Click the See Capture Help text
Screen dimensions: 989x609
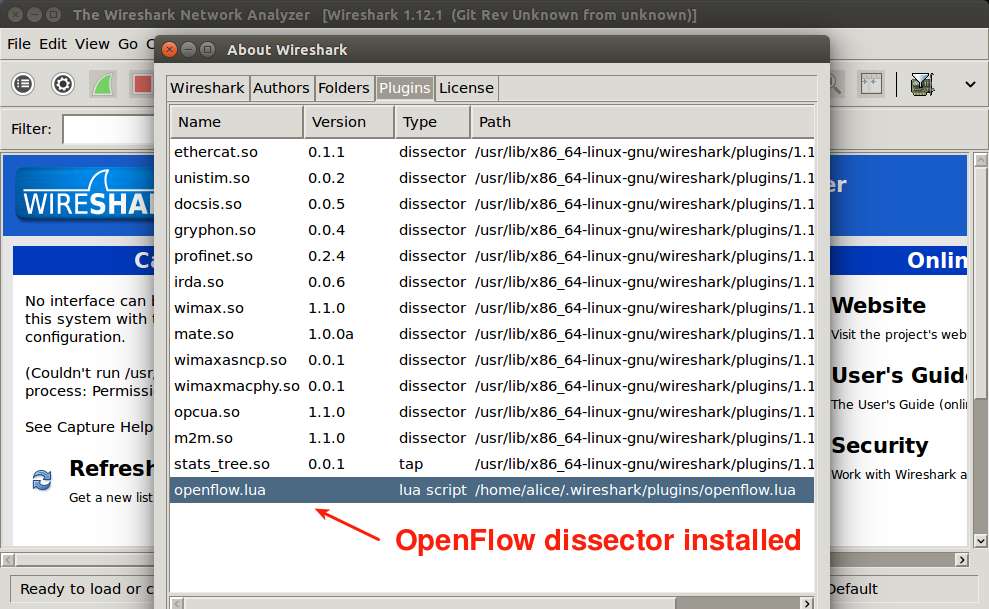pyautogui.click(x=89, y=427)
